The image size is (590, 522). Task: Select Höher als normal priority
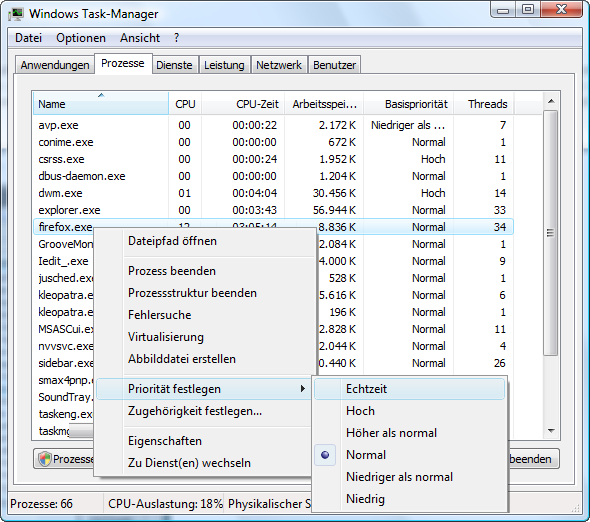point(410,433)
